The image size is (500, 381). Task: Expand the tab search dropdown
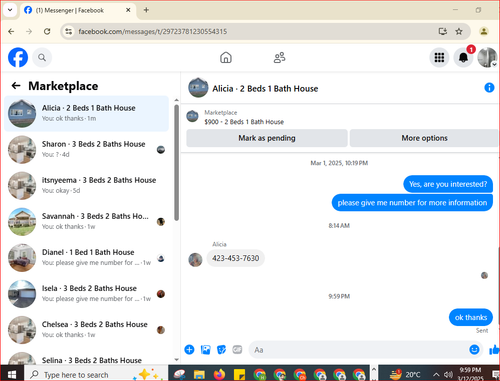[10, 10]
